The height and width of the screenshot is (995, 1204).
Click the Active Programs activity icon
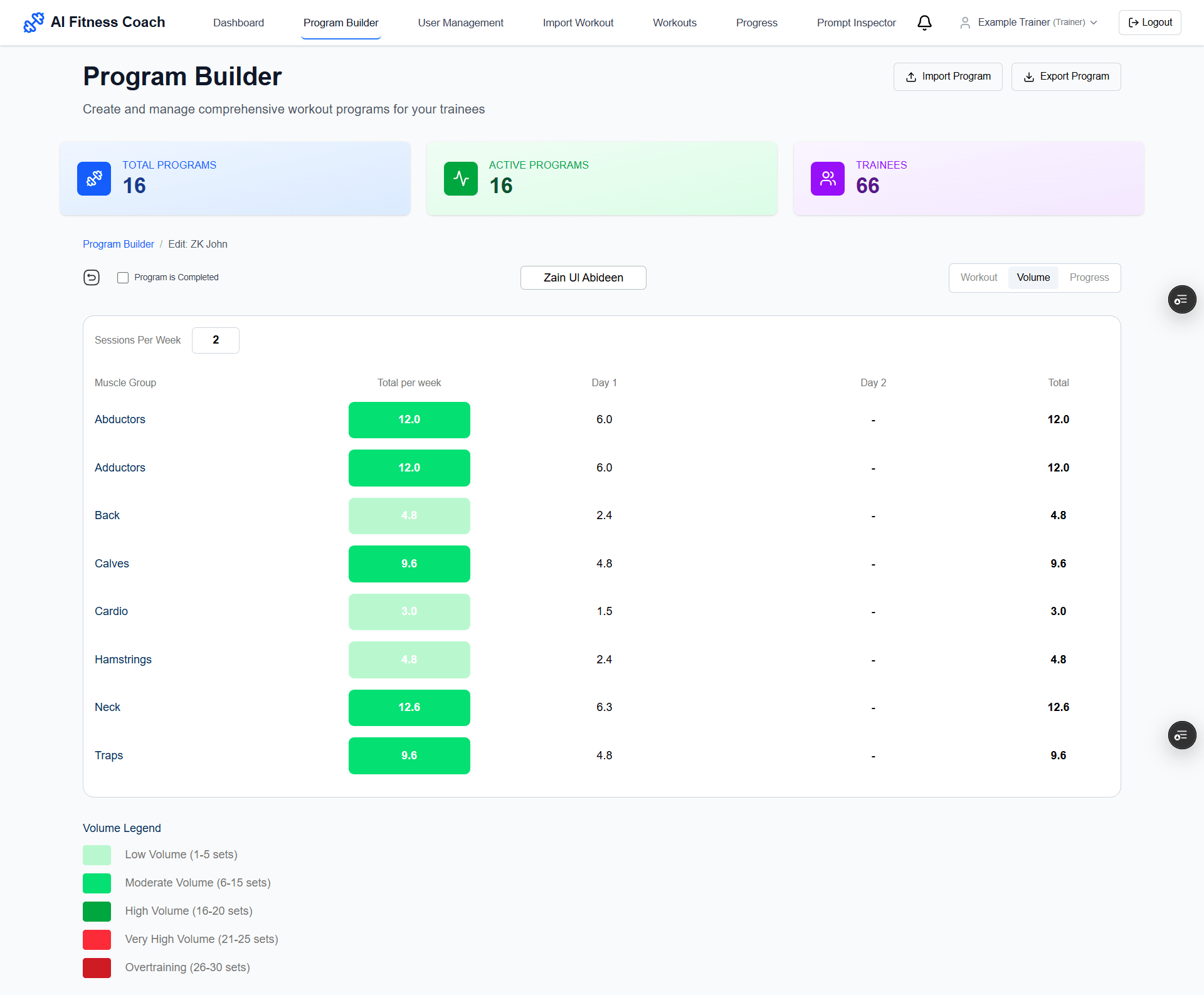point(461,179)
